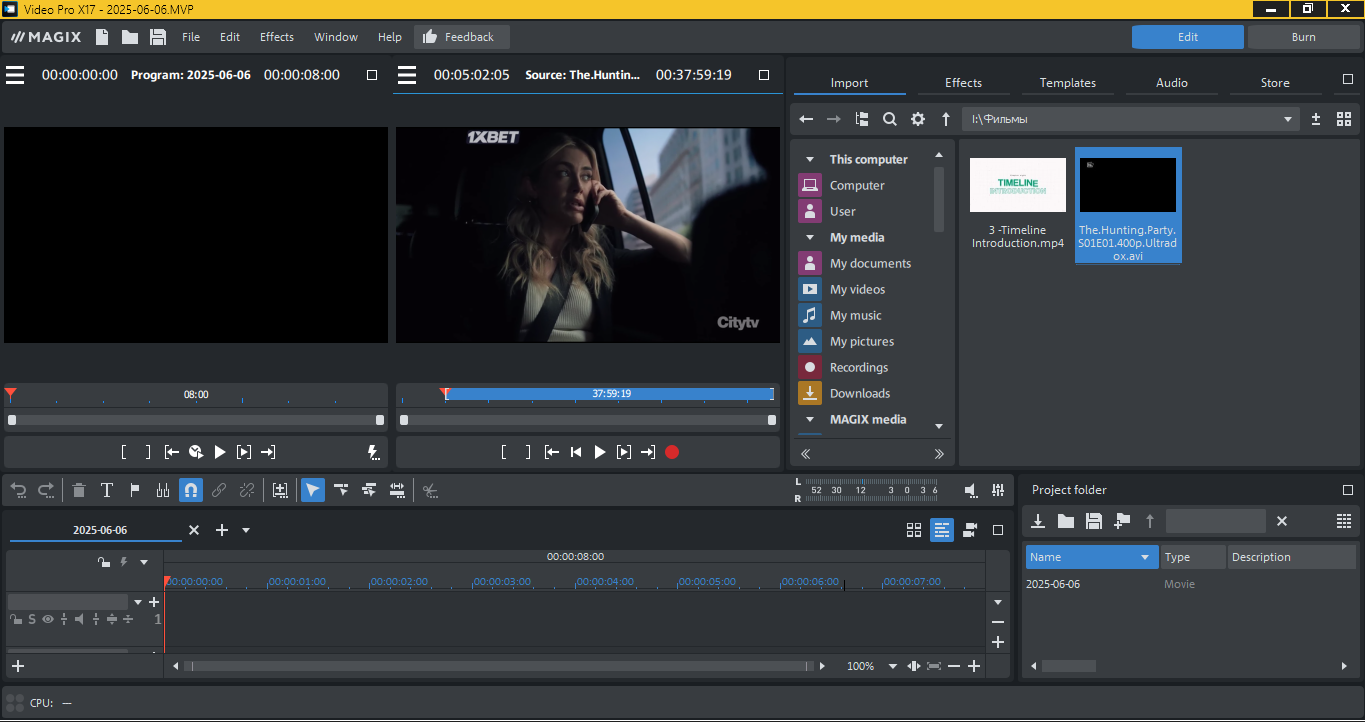The image size is (1365, 722).
Task: Collapse the This computer tree section
Action: (x=810, y=159)
